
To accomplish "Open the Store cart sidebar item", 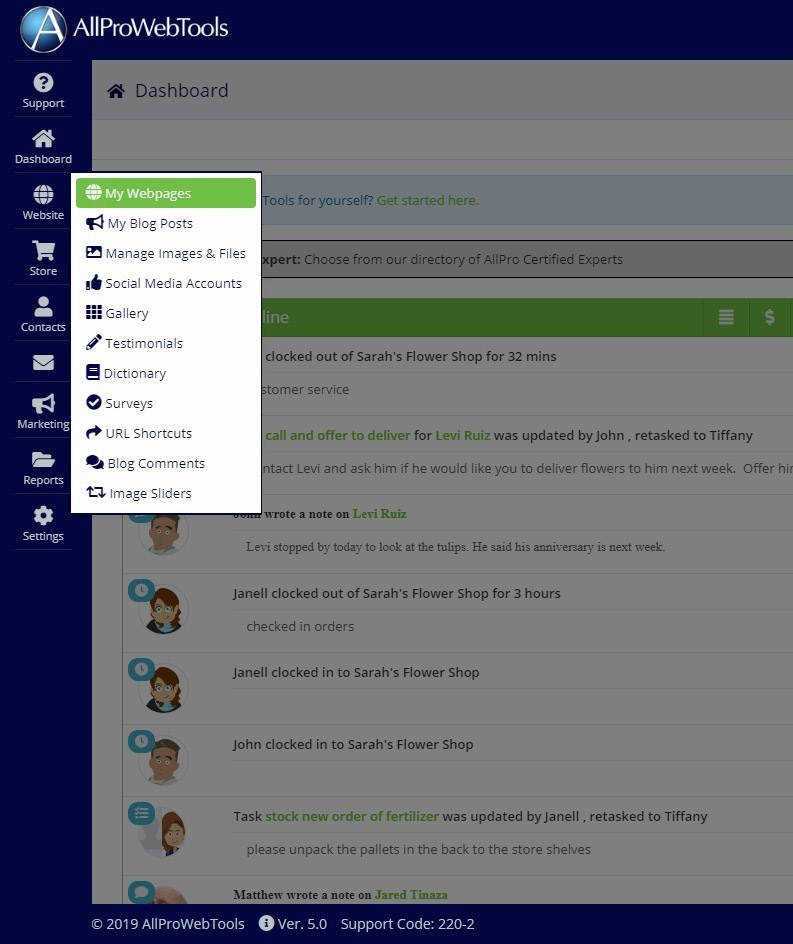I will (43, 258).
